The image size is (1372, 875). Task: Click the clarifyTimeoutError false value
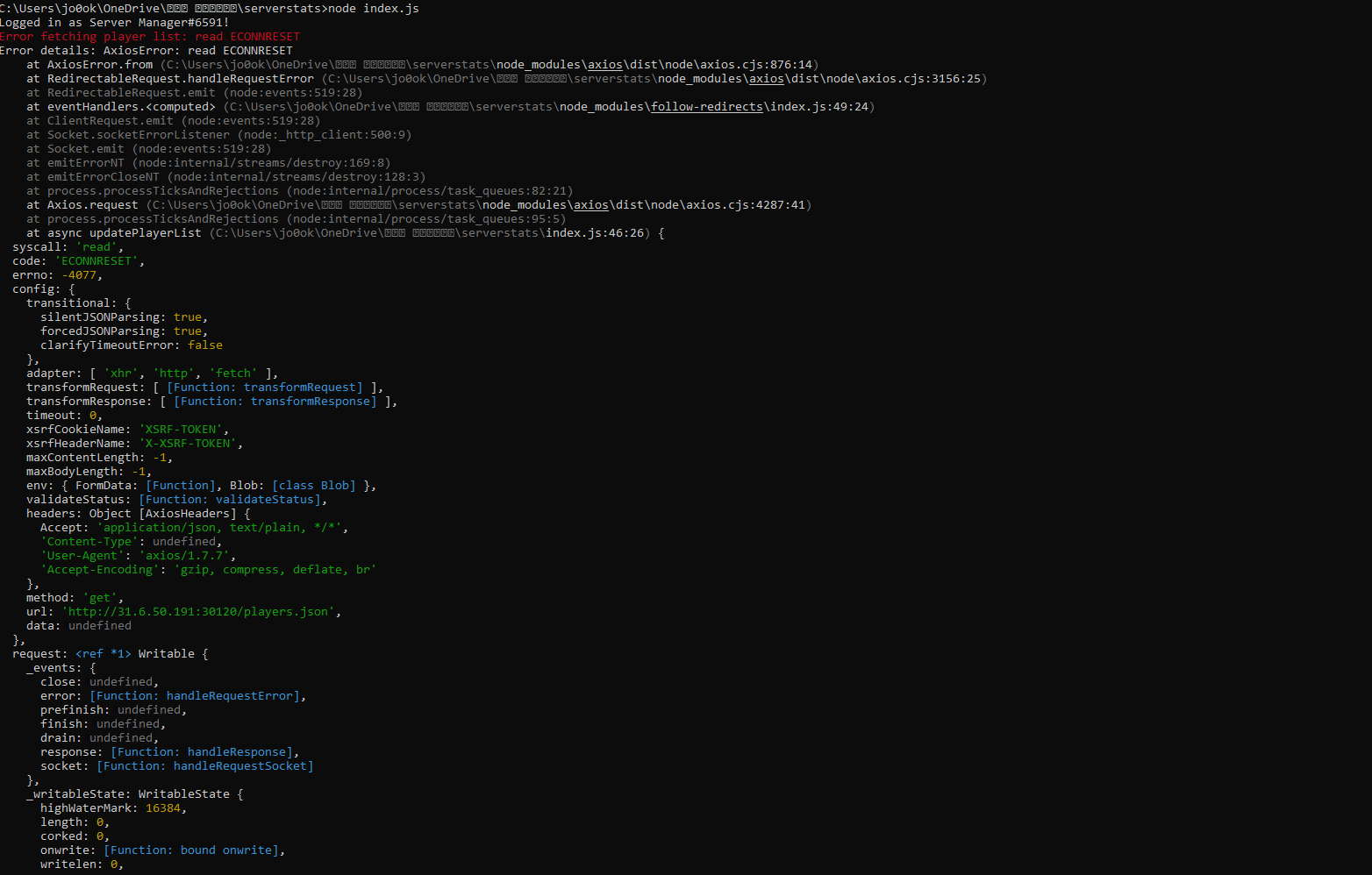pyautogui.click(x=204, y=345)
